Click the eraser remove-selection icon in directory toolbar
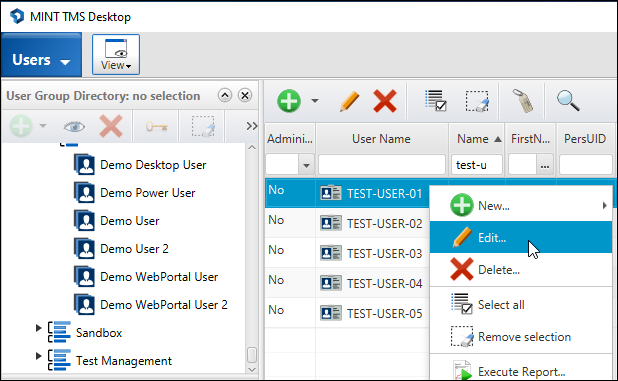Viewport: 618px width, 381px height. [x=203, y=126]
